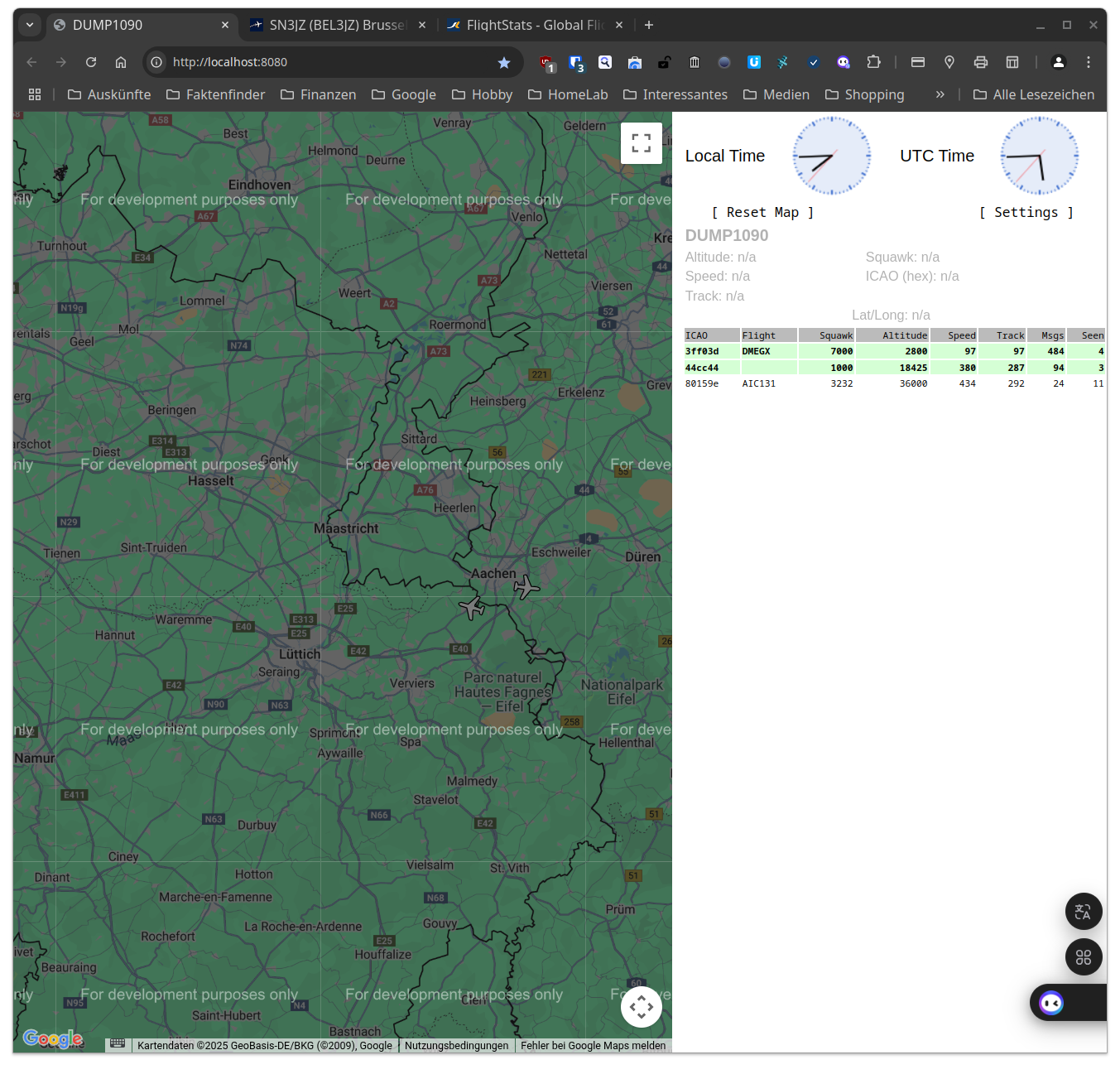Open the browser profile avatar
1120x1079 pixels.
(x=1058, y=62)
